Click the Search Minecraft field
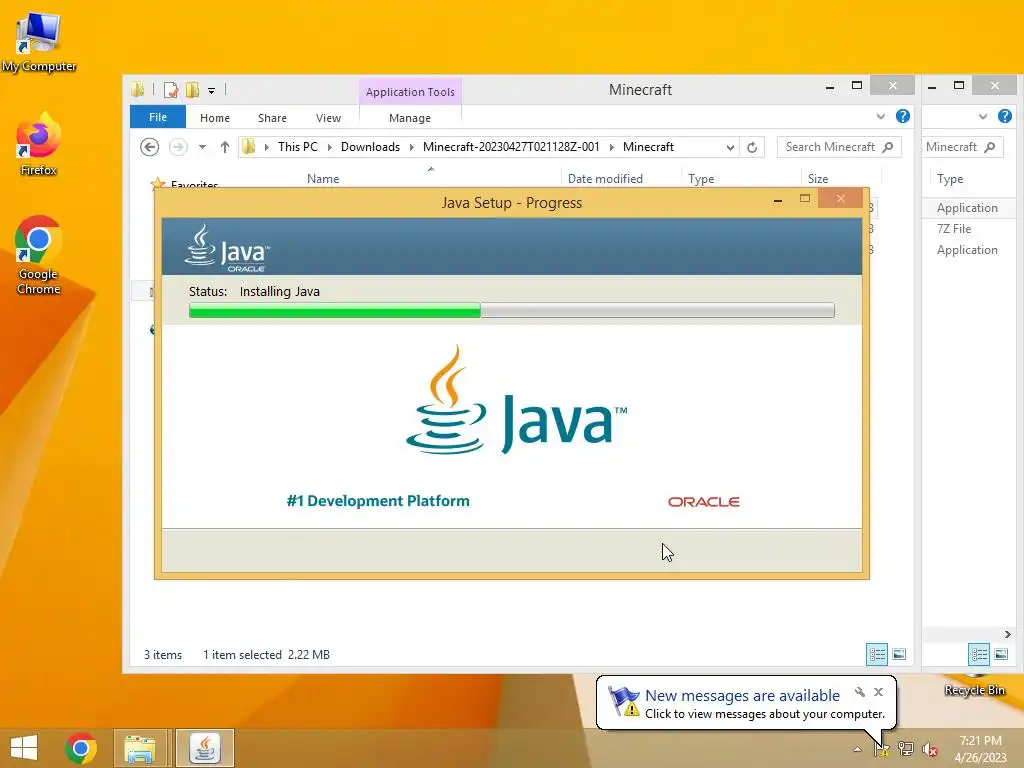Screen dimensions: 1024x768 [x=839, y=147]
